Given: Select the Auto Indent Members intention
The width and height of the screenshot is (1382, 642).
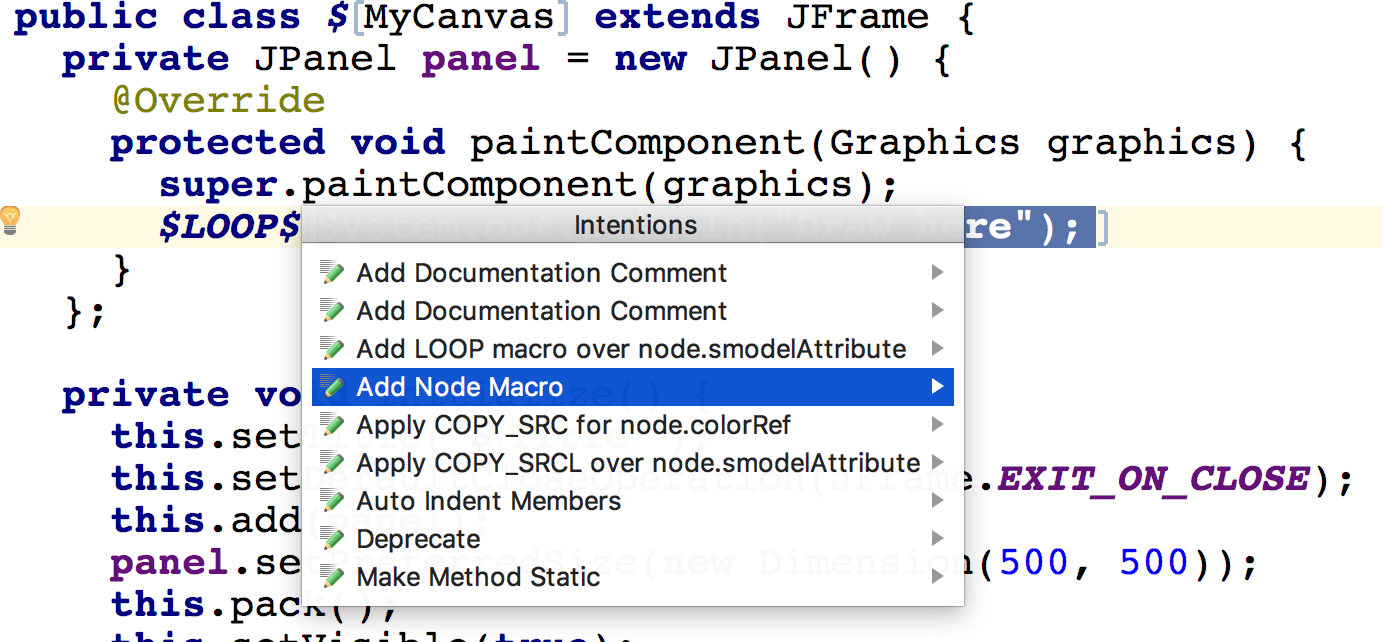Looking at the screenshot, I should pyautogui.click(x=489, y=501).
